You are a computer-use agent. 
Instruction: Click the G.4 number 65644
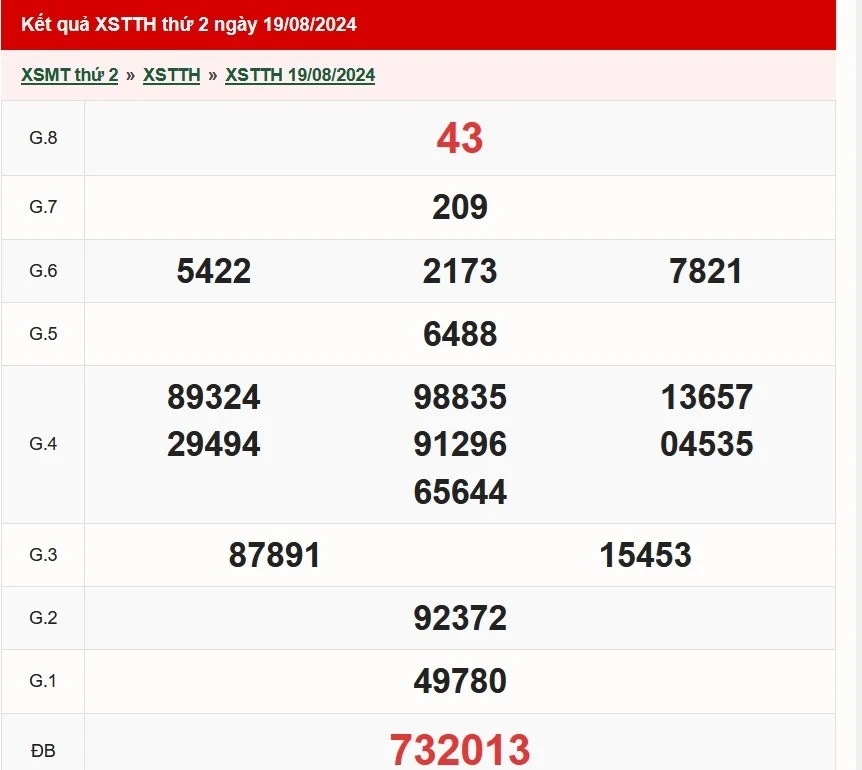click(x=459, y=492)
